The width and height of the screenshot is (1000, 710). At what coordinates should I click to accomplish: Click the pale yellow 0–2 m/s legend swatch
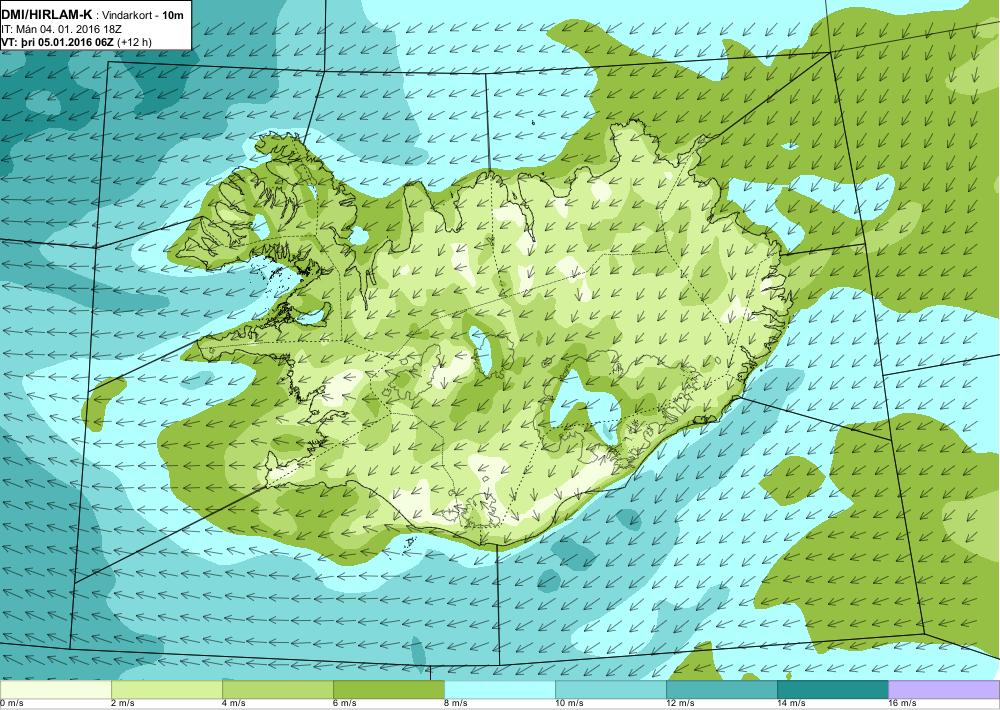55,689
